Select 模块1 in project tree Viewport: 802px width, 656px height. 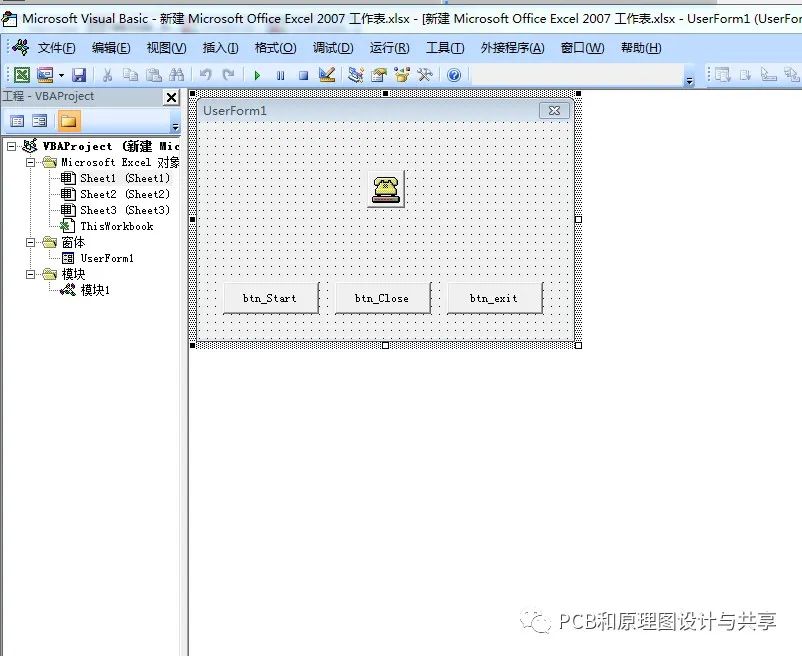(x=95, y=290)
